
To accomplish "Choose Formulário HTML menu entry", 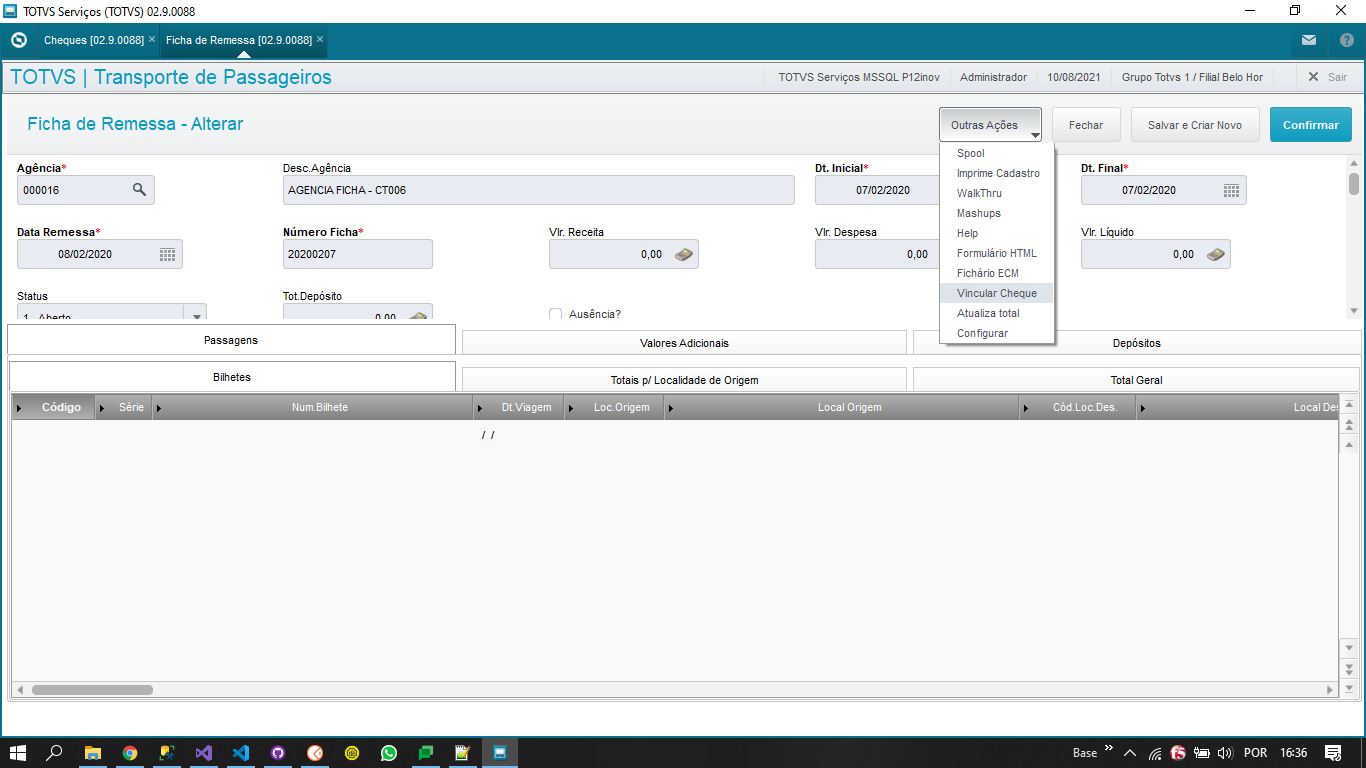I will pos(997,253).
